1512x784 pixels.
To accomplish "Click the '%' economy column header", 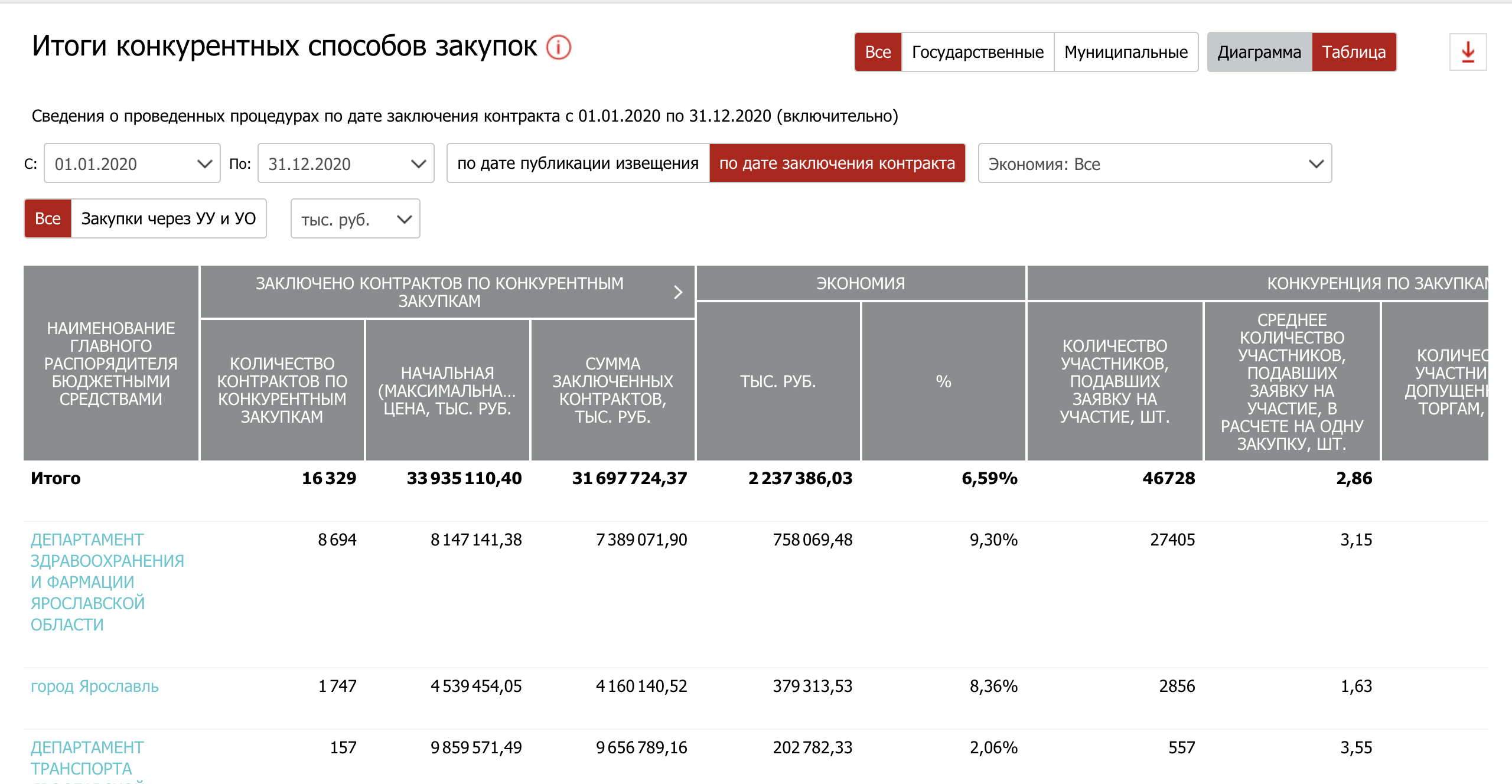I will tap(944, 381).
